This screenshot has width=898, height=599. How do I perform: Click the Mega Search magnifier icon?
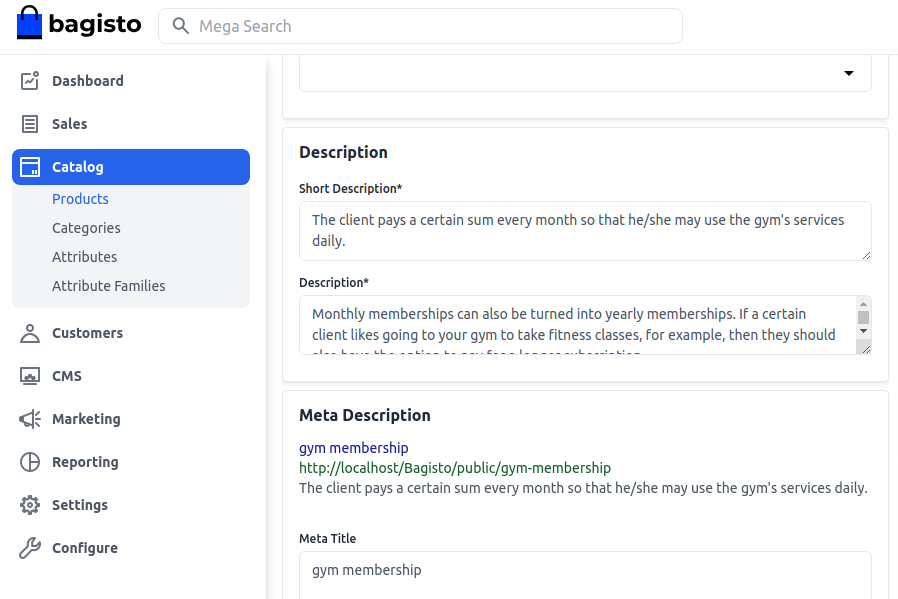181,26
